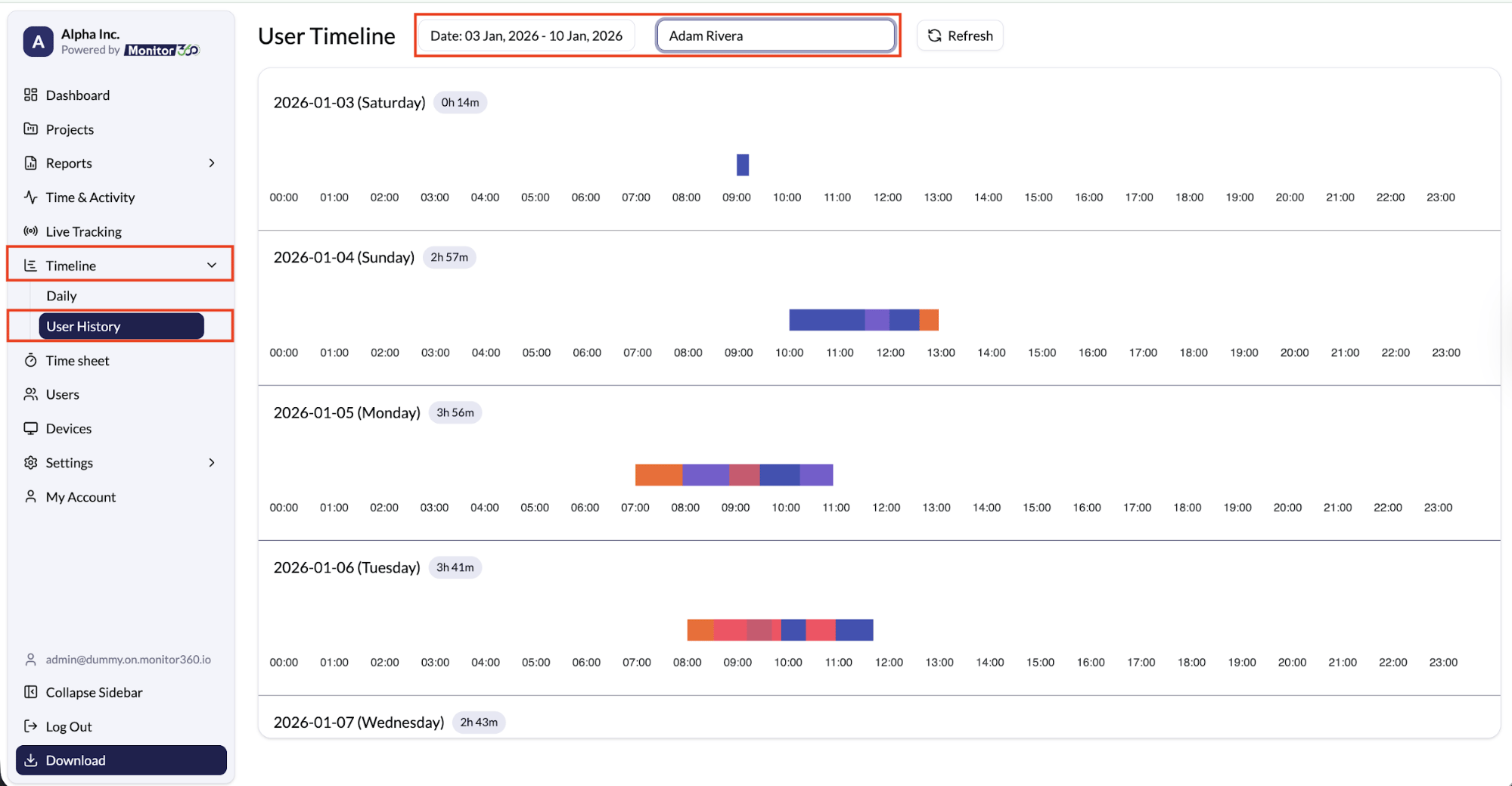This screenshot has height=786, width=1512.
Task: Click the 2h 43m duration badge
Action: 479,722
